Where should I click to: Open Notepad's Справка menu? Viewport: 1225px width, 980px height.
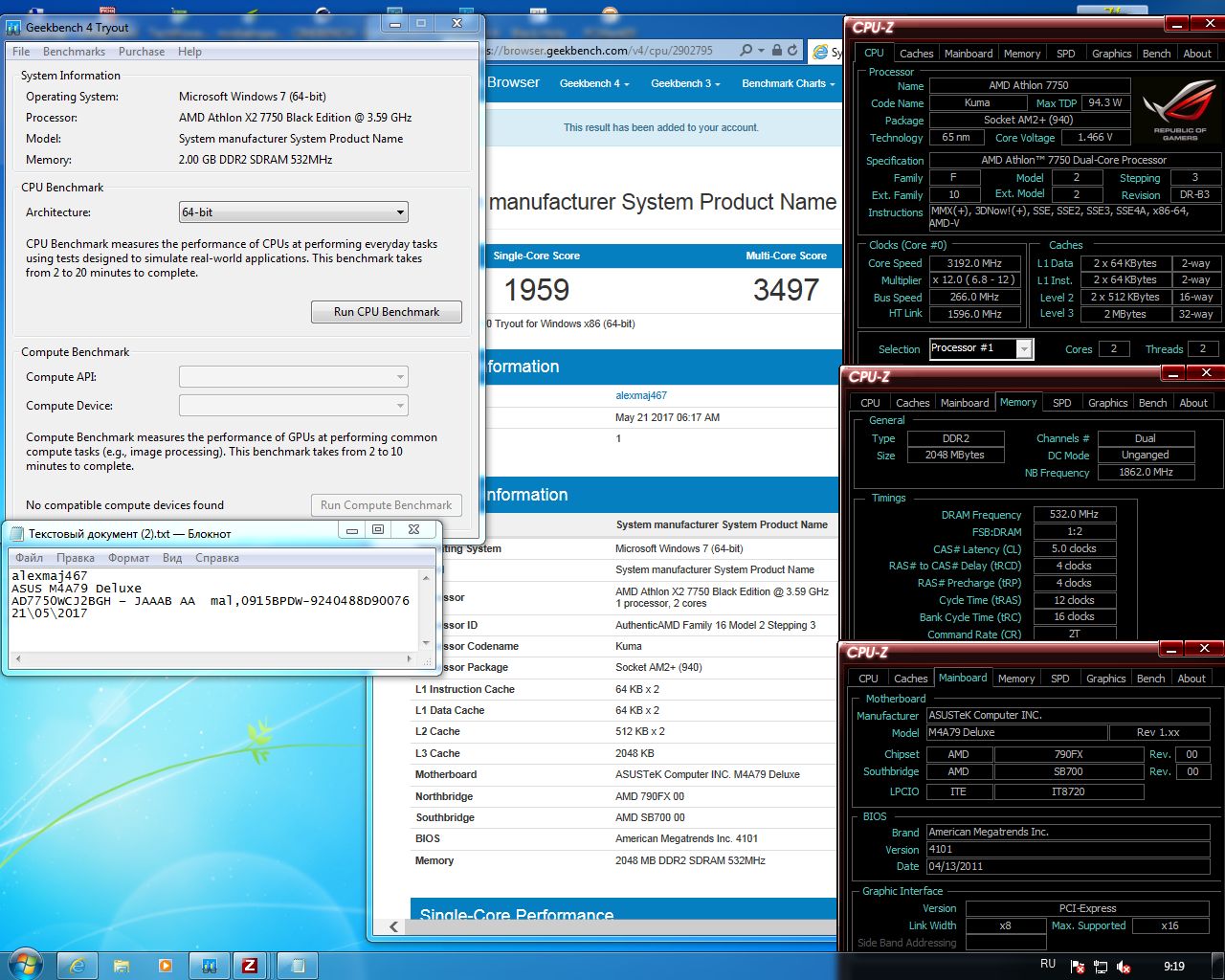pos(217,558)
